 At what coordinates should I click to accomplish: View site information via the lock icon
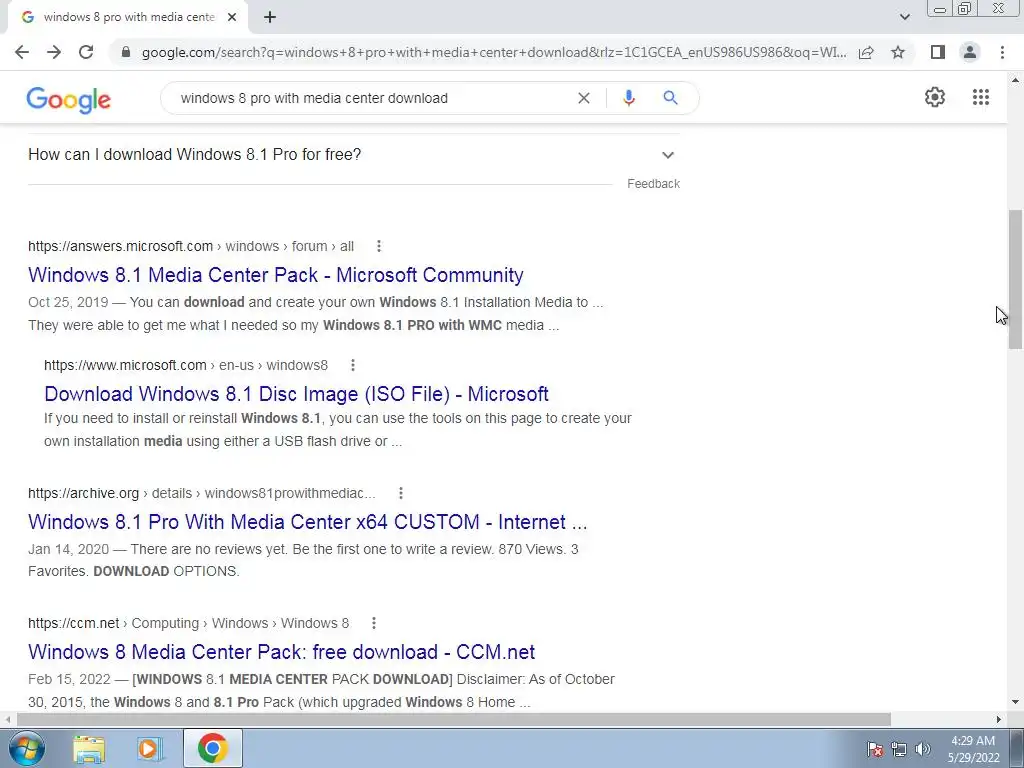126,52
